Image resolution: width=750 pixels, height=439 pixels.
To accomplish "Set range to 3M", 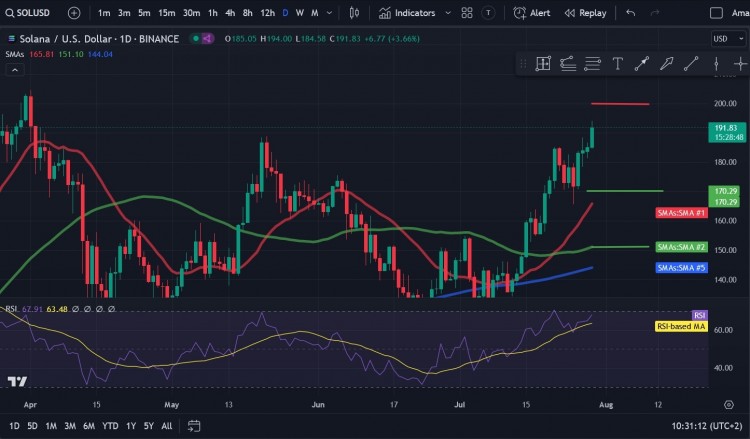I will 70,426.
